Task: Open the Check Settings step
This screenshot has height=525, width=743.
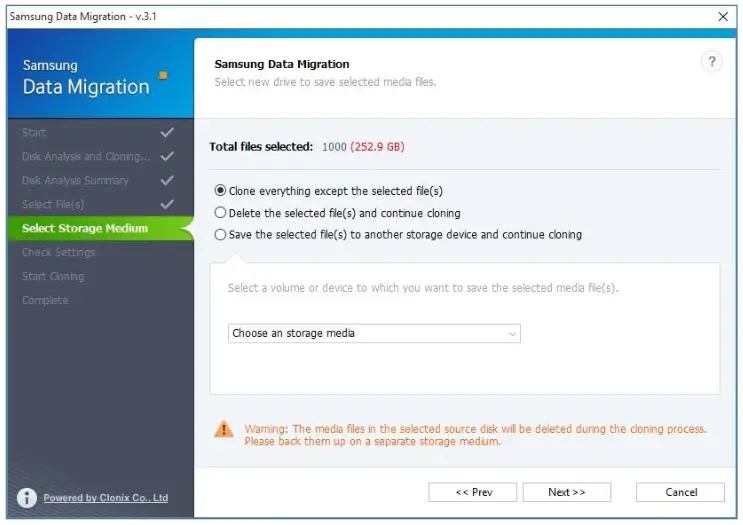Action: click(58, 252)
